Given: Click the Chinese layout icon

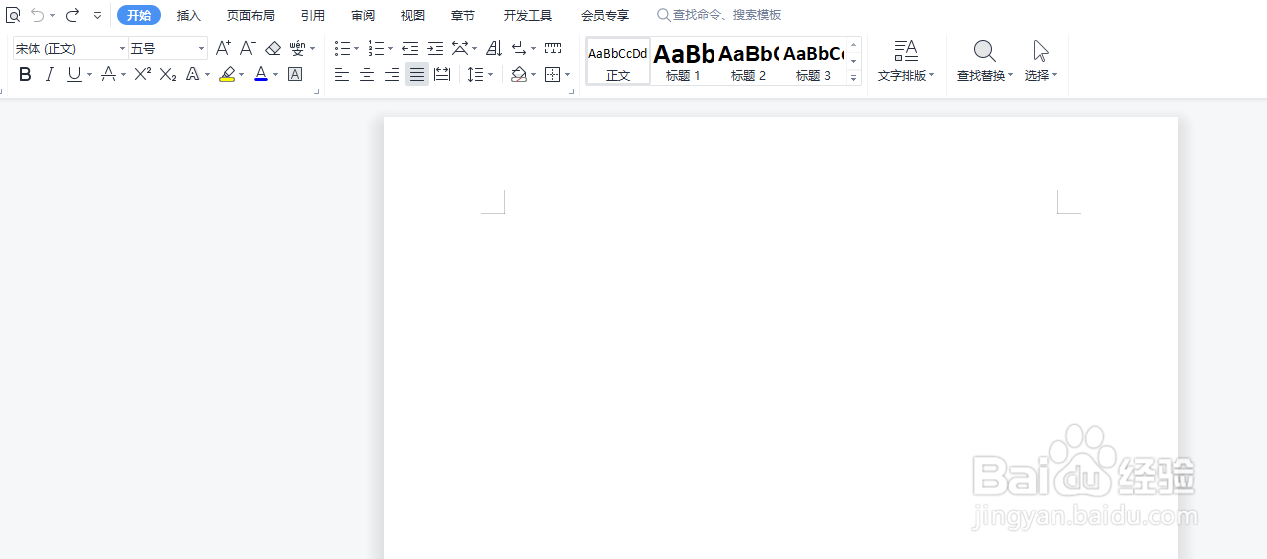Looking at the screenshot, I should click(x=460, y=48).
